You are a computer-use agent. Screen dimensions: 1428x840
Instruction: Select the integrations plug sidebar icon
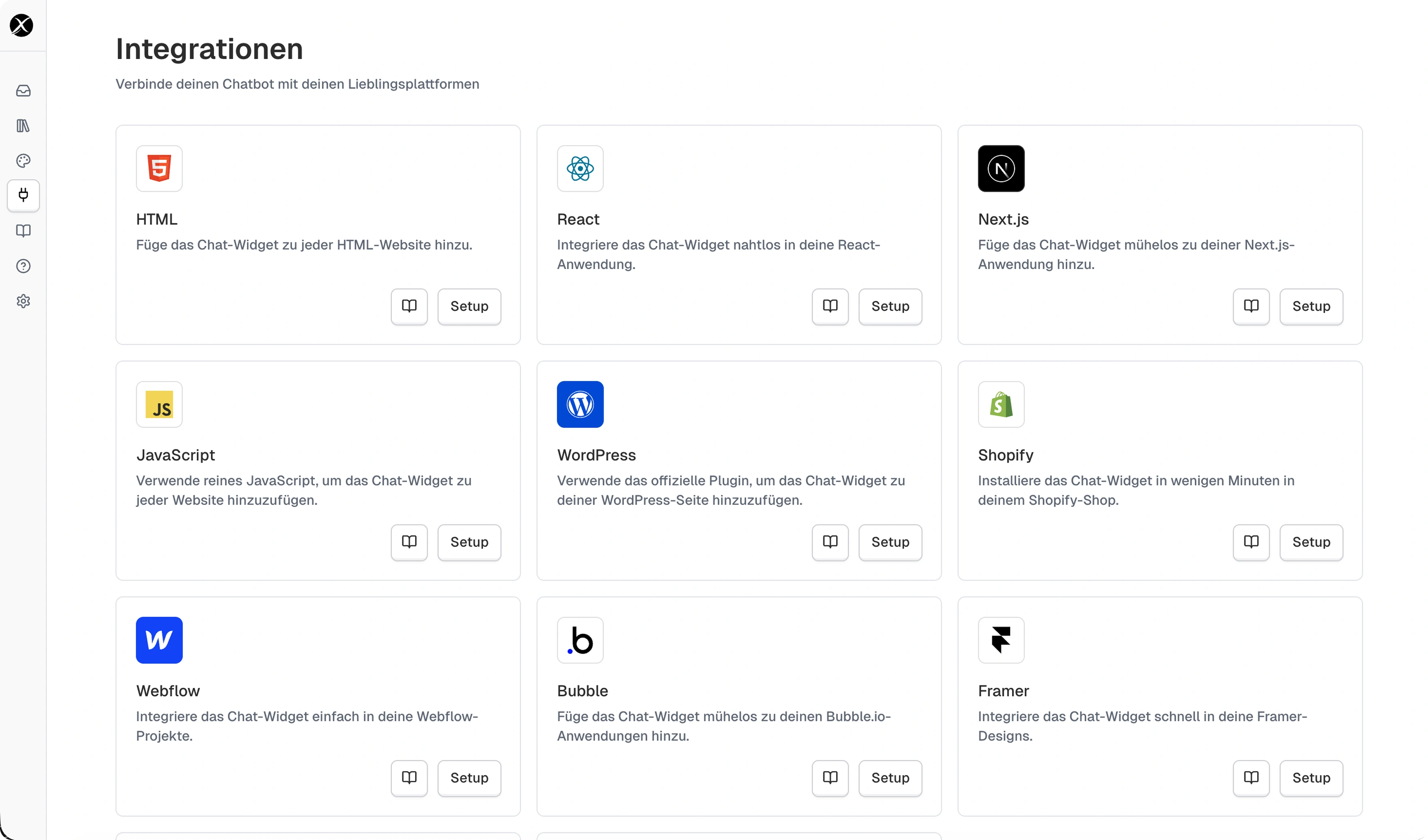point(23,196)
